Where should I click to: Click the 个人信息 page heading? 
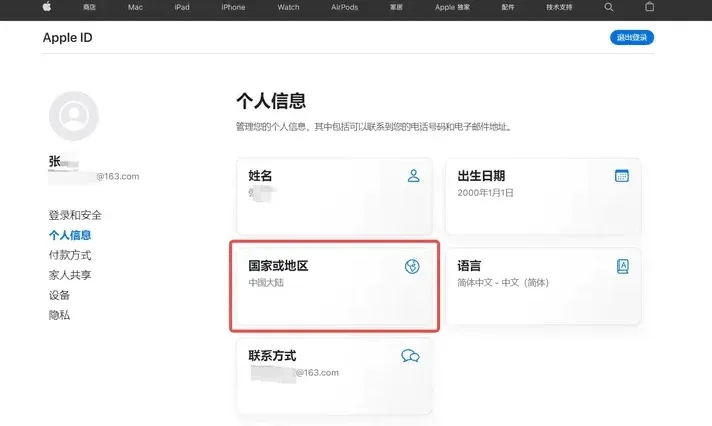point(271,101)
